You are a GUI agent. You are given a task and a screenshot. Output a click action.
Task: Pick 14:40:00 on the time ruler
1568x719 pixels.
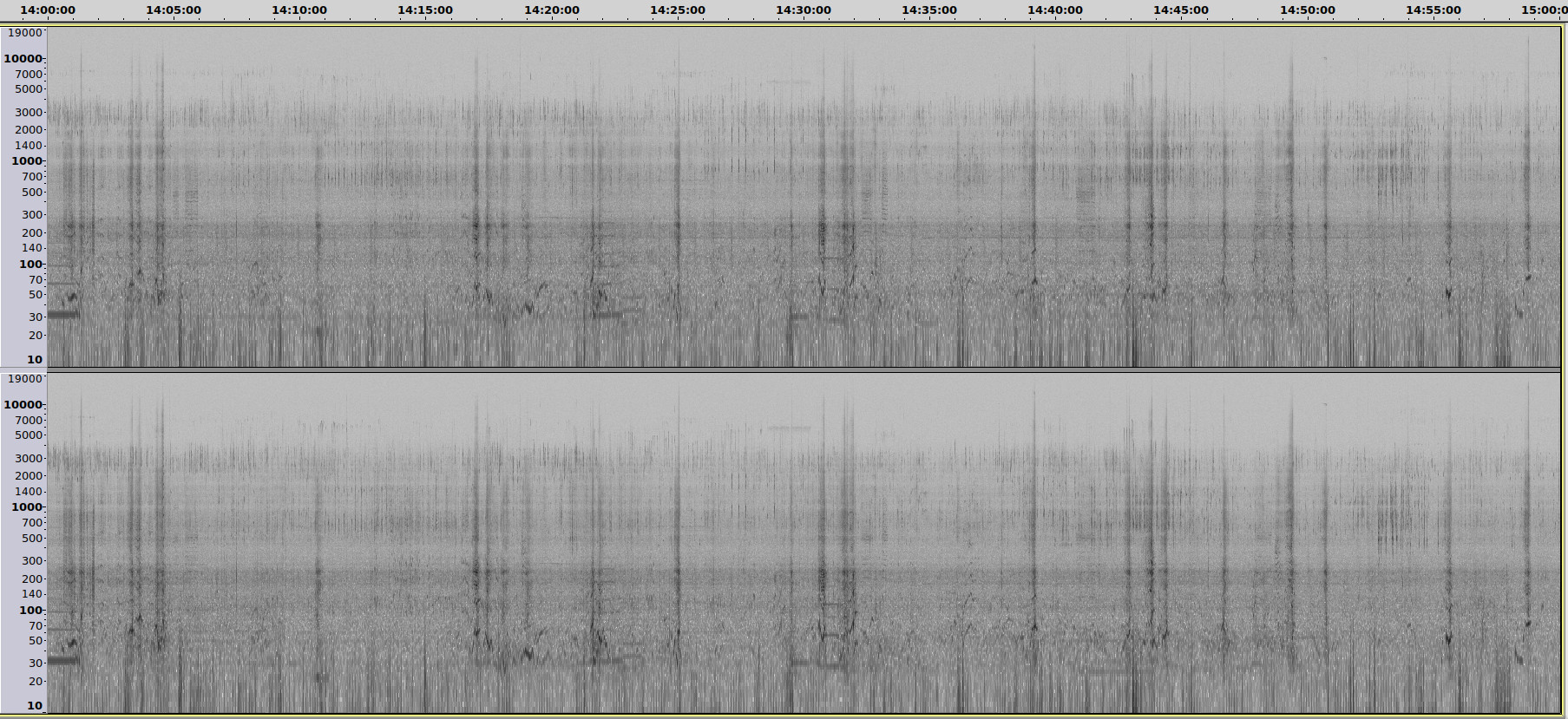point(1055,10)
